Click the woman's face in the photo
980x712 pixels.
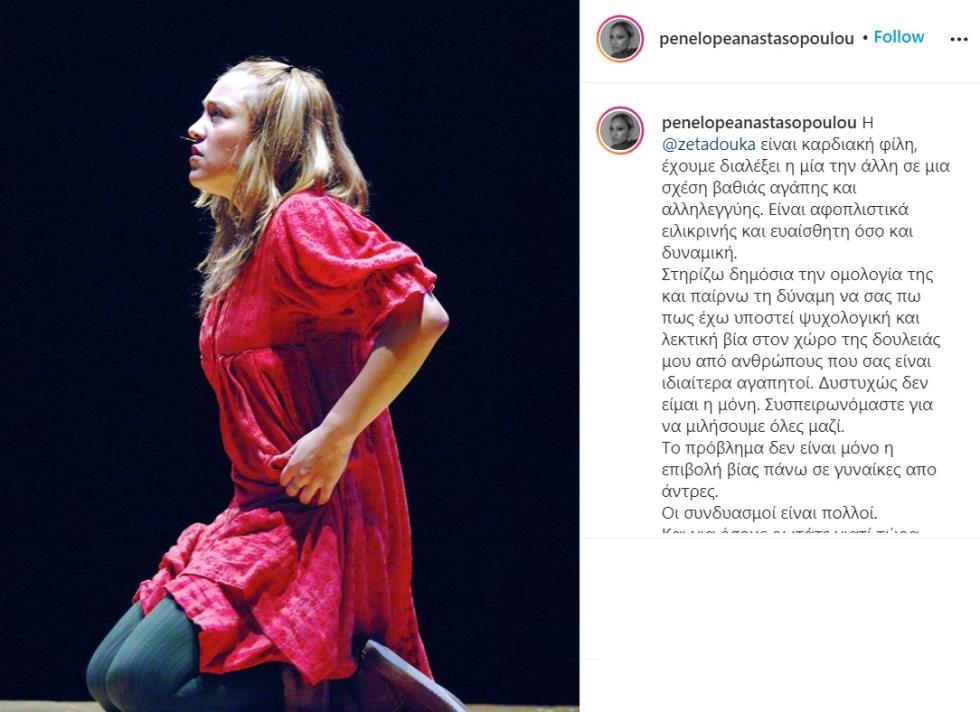click(x=214, y=141)
